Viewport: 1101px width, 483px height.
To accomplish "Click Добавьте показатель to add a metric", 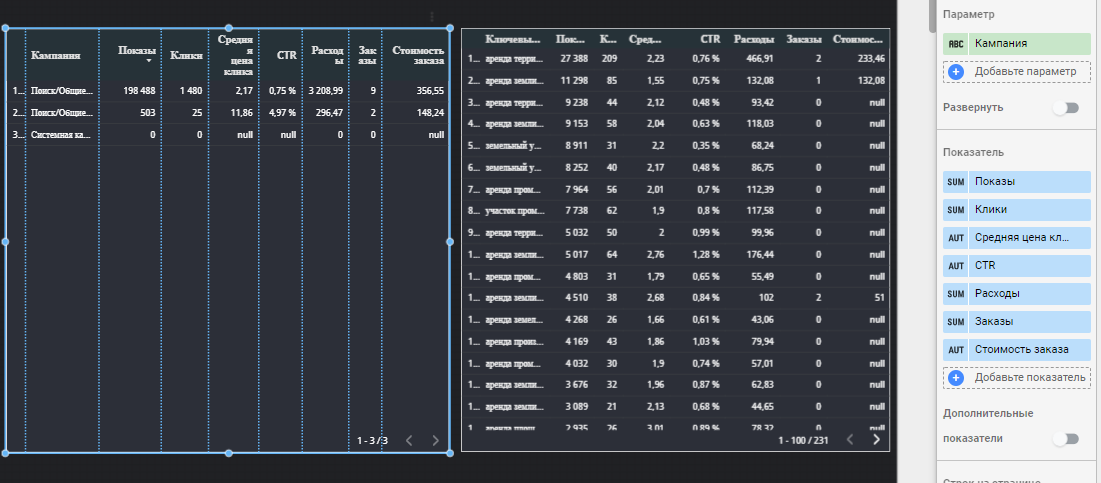I will point(1016,378).
